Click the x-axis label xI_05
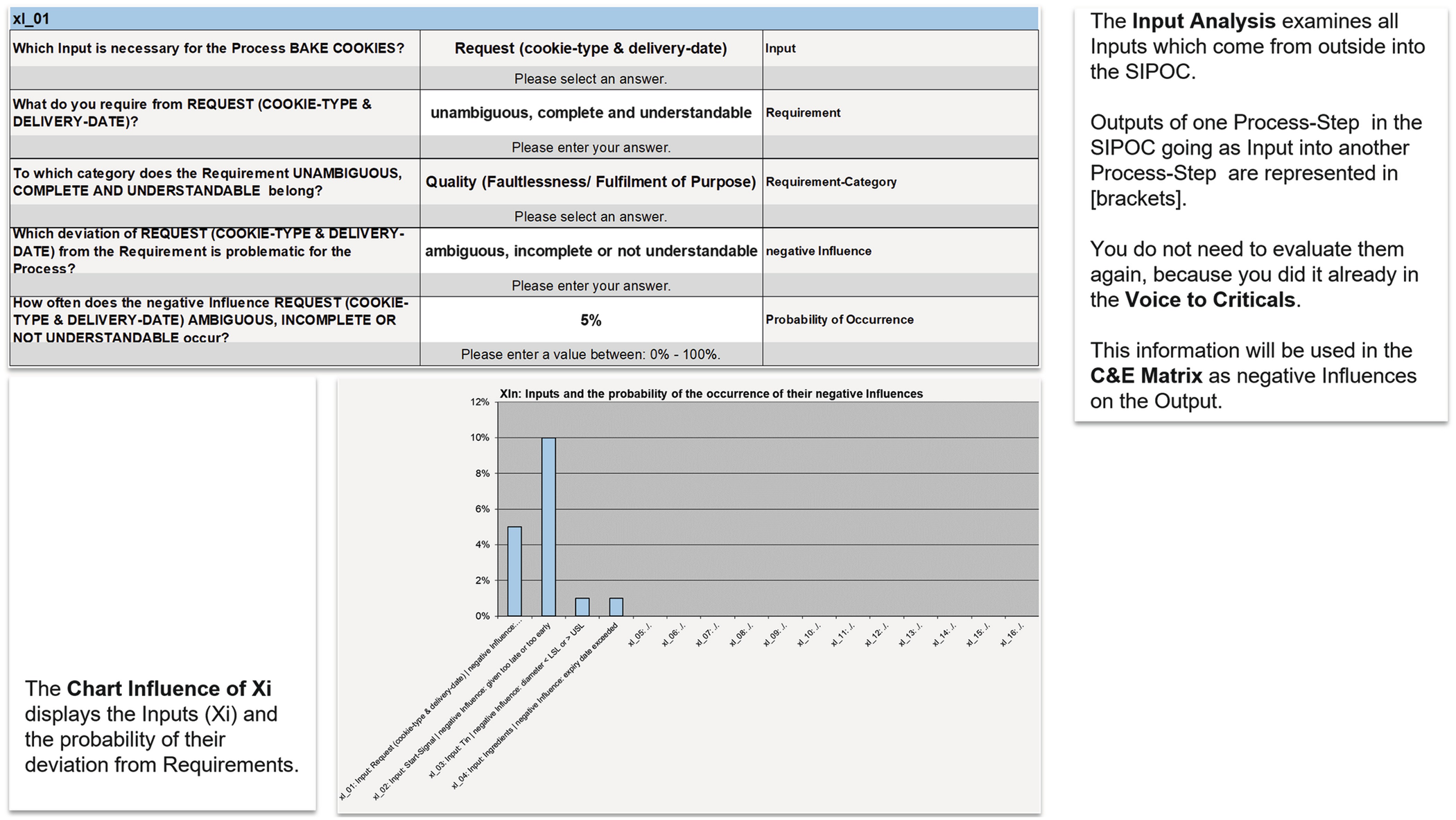The width and height of the screenshot is (1456, 820). (x=639, y=634)
